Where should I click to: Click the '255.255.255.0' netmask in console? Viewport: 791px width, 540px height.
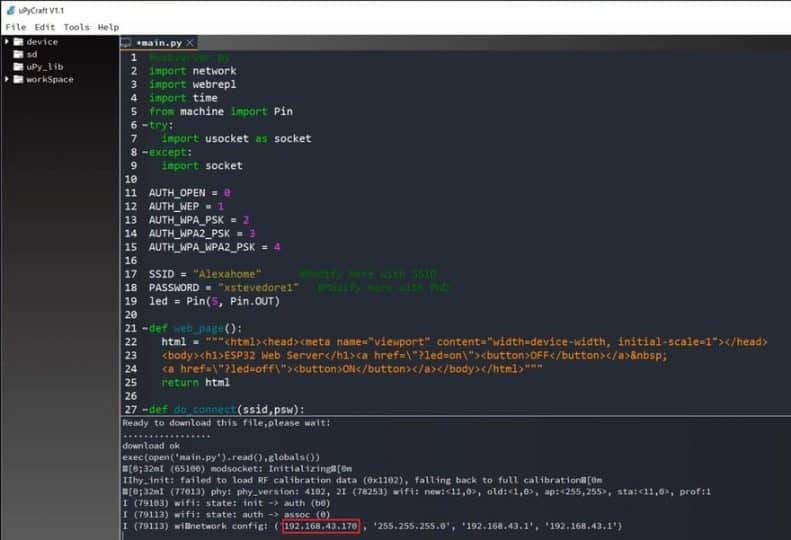tap(411, 526)
